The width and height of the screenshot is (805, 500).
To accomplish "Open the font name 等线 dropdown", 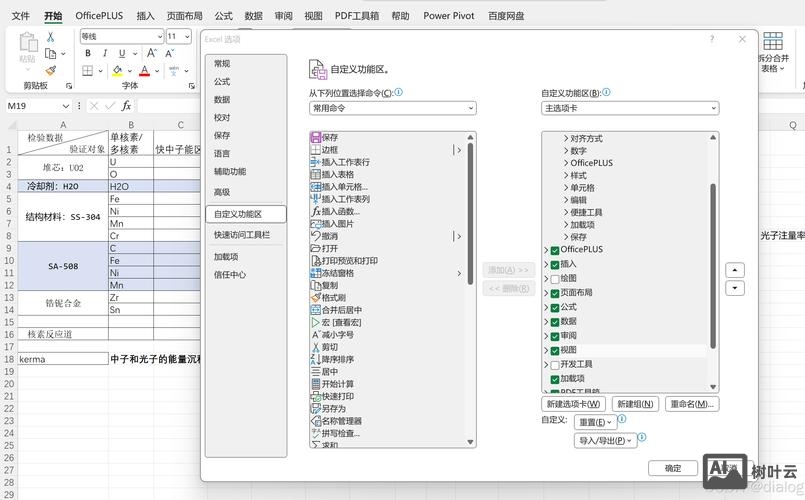I will 160,36.
